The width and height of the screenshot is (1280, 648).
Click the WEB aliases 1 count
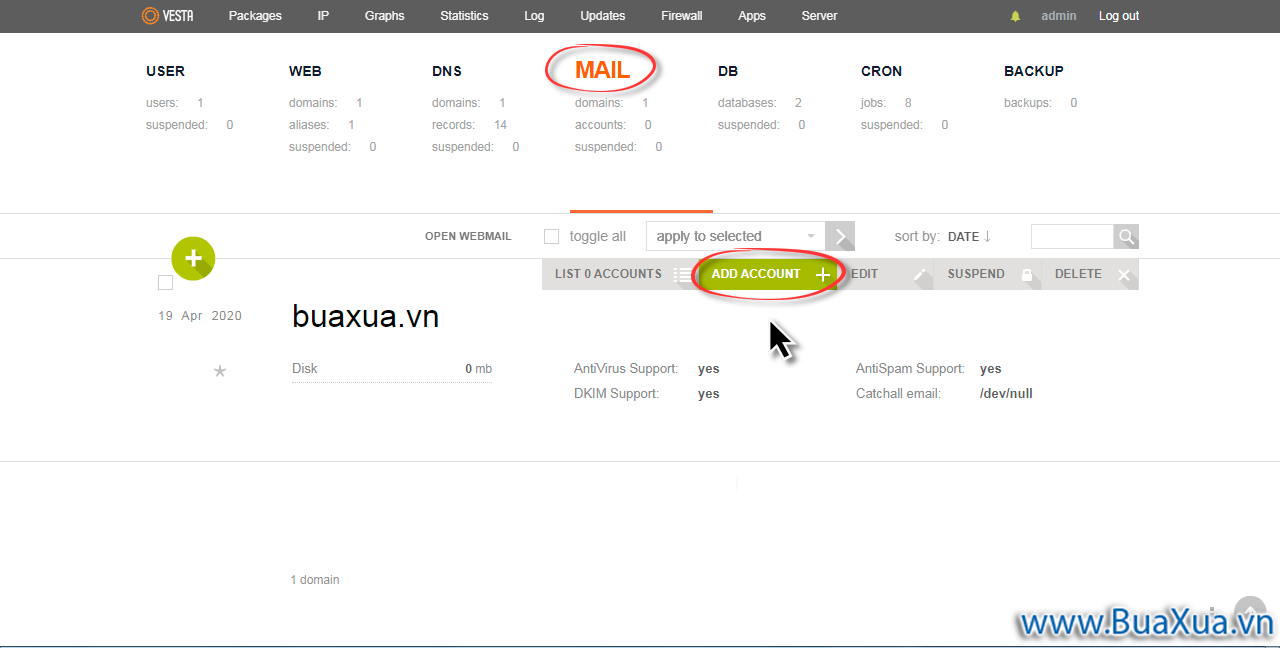click(x=351, y=125)
